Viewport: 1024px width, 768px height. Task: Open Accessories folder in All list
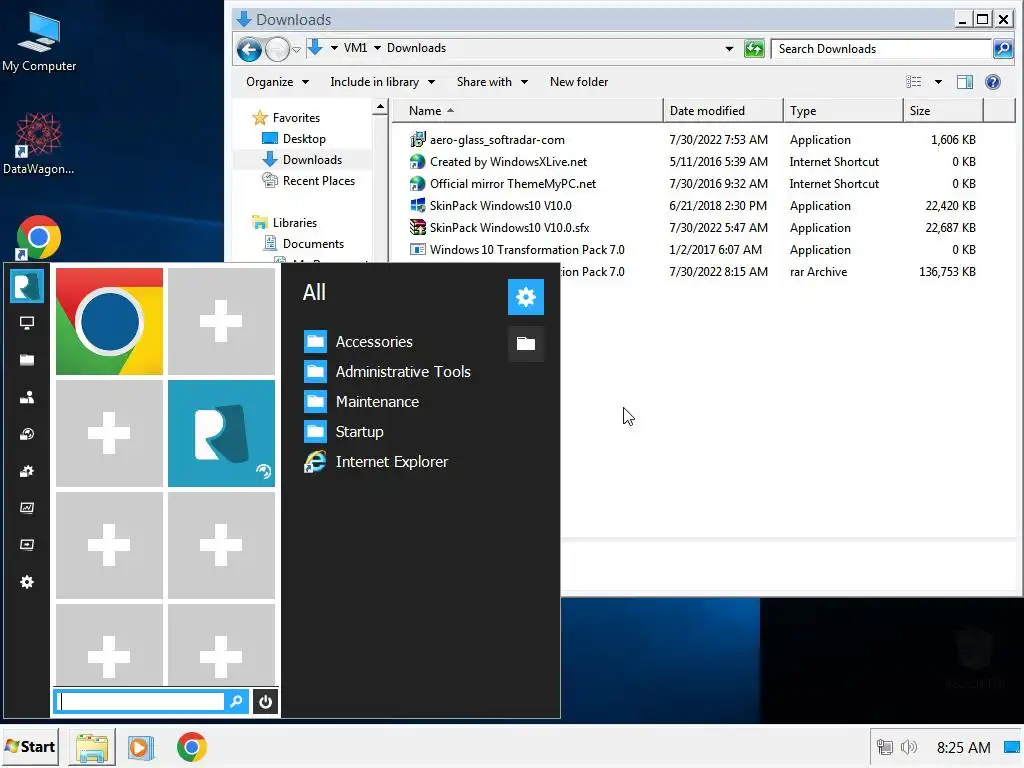coord(359,342)
